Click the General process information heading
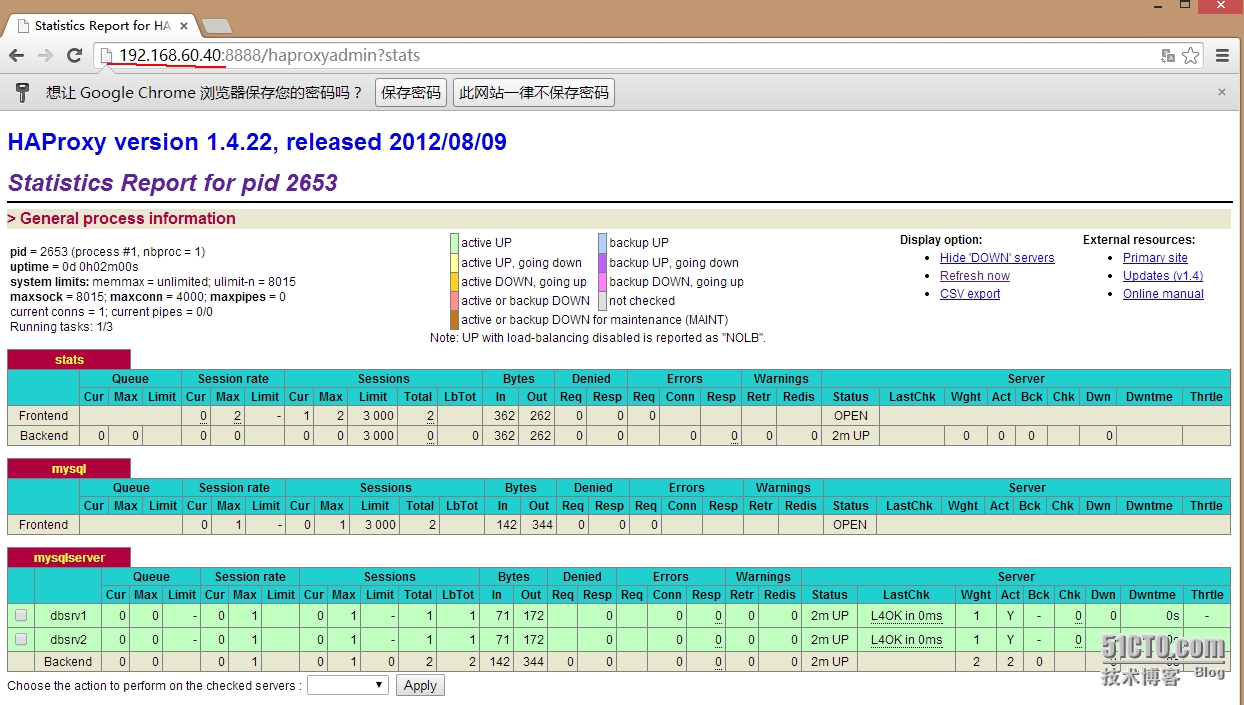Viewport: 1244px width, 705px height. coord(128,219)
